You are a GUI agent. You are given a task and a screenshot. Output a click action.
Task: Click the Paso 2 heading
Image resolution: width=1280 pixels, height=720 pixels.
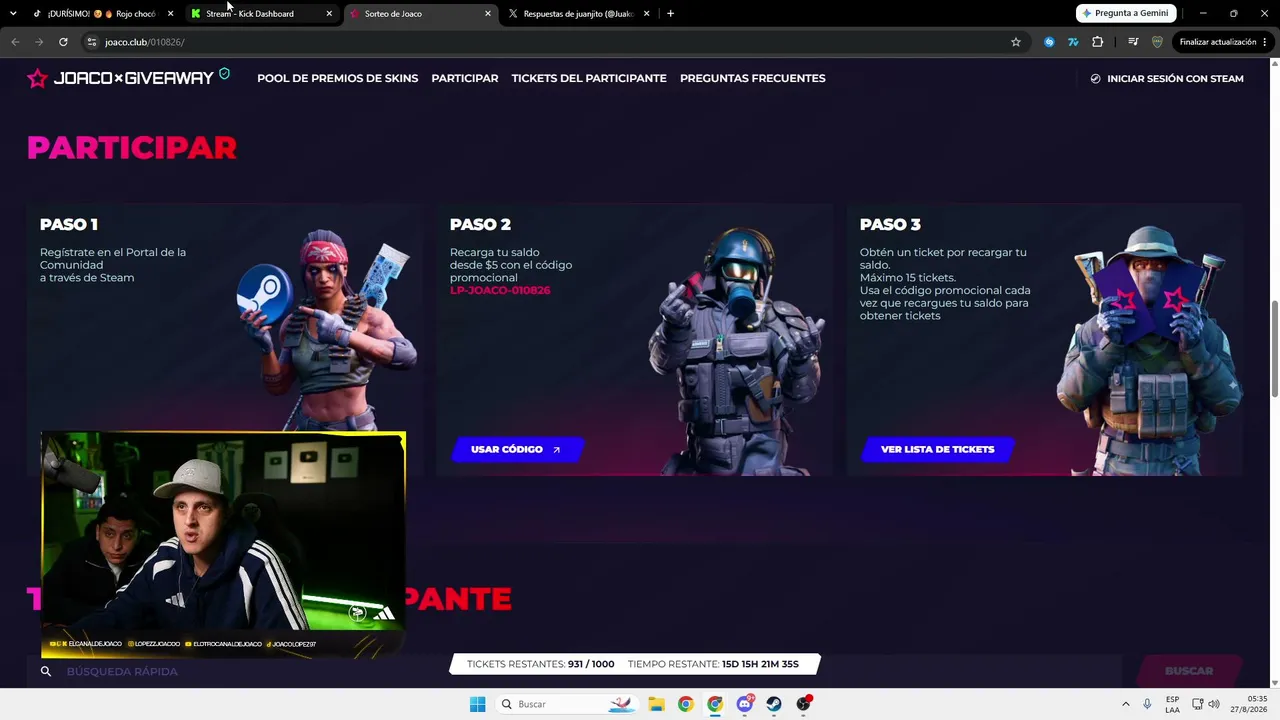tap(480, 225)
